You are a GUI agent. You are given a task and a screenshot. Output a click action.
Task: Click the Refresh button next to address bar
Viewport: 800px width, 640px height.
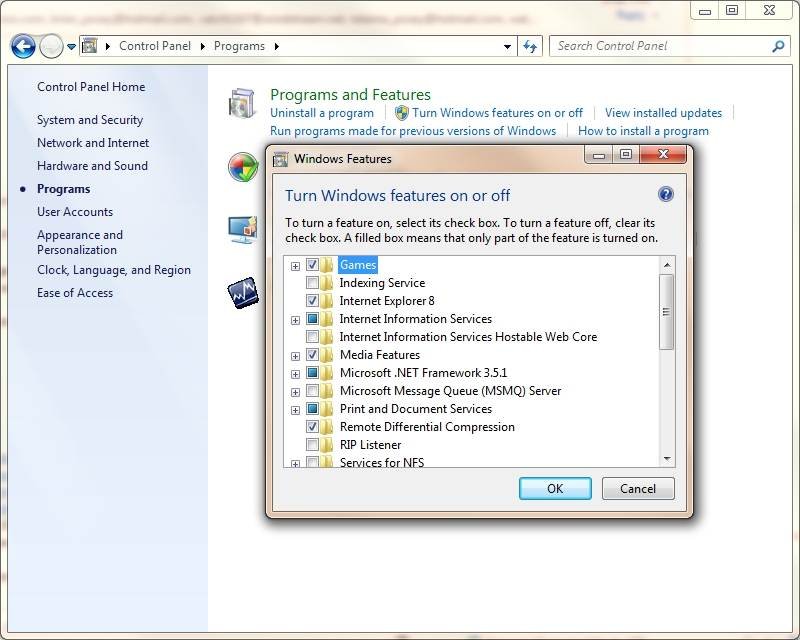pos(530,46)
